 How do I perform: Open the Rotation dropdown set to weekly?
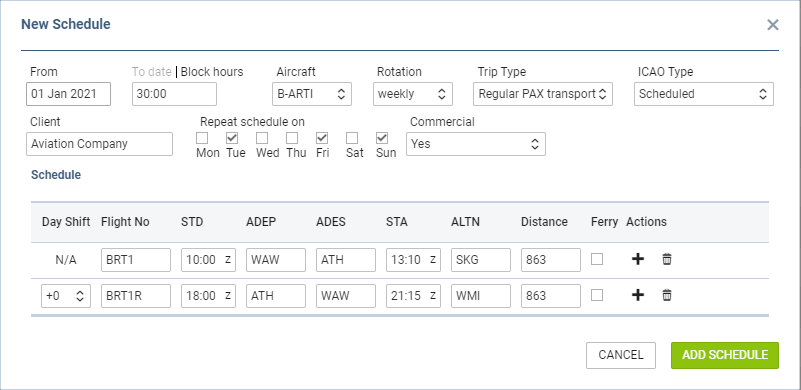tap(412, 94)
